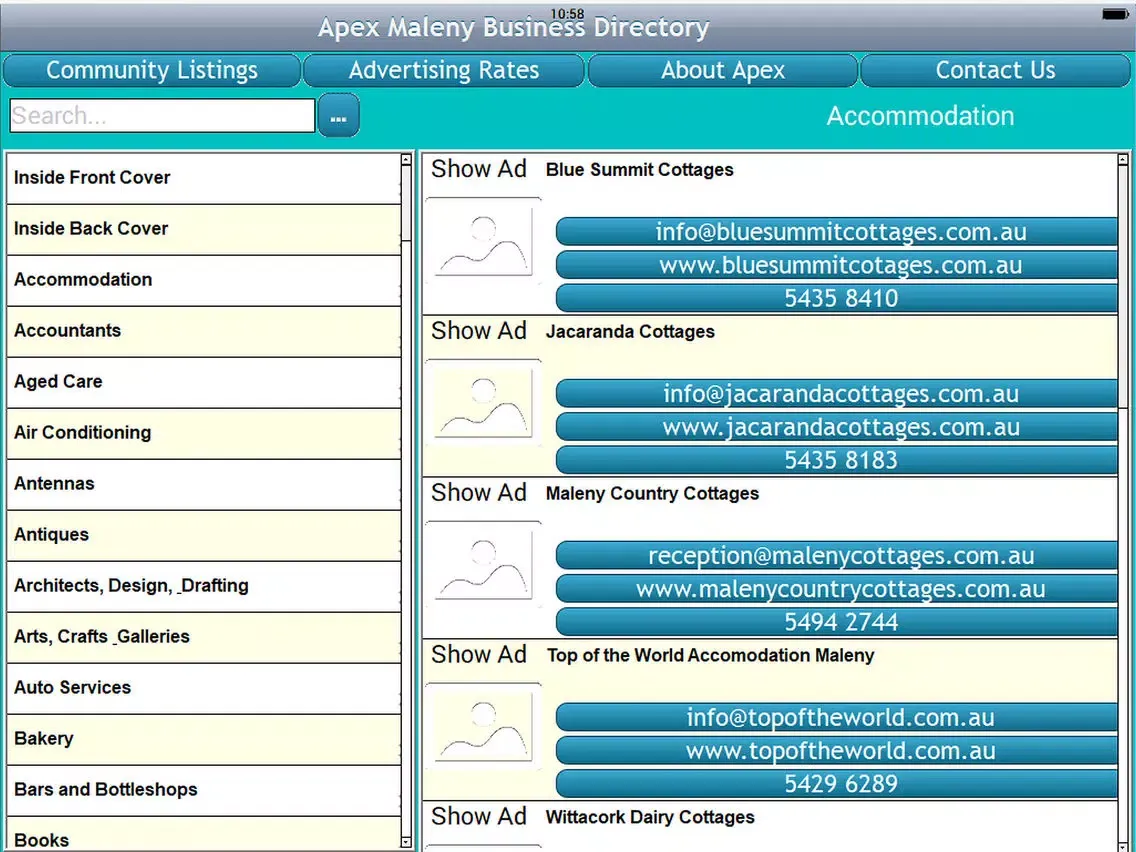The width and height of the screenshot is (1136, 852).
Task: Open Advertising Rates tab
Action: coord(443,70)
